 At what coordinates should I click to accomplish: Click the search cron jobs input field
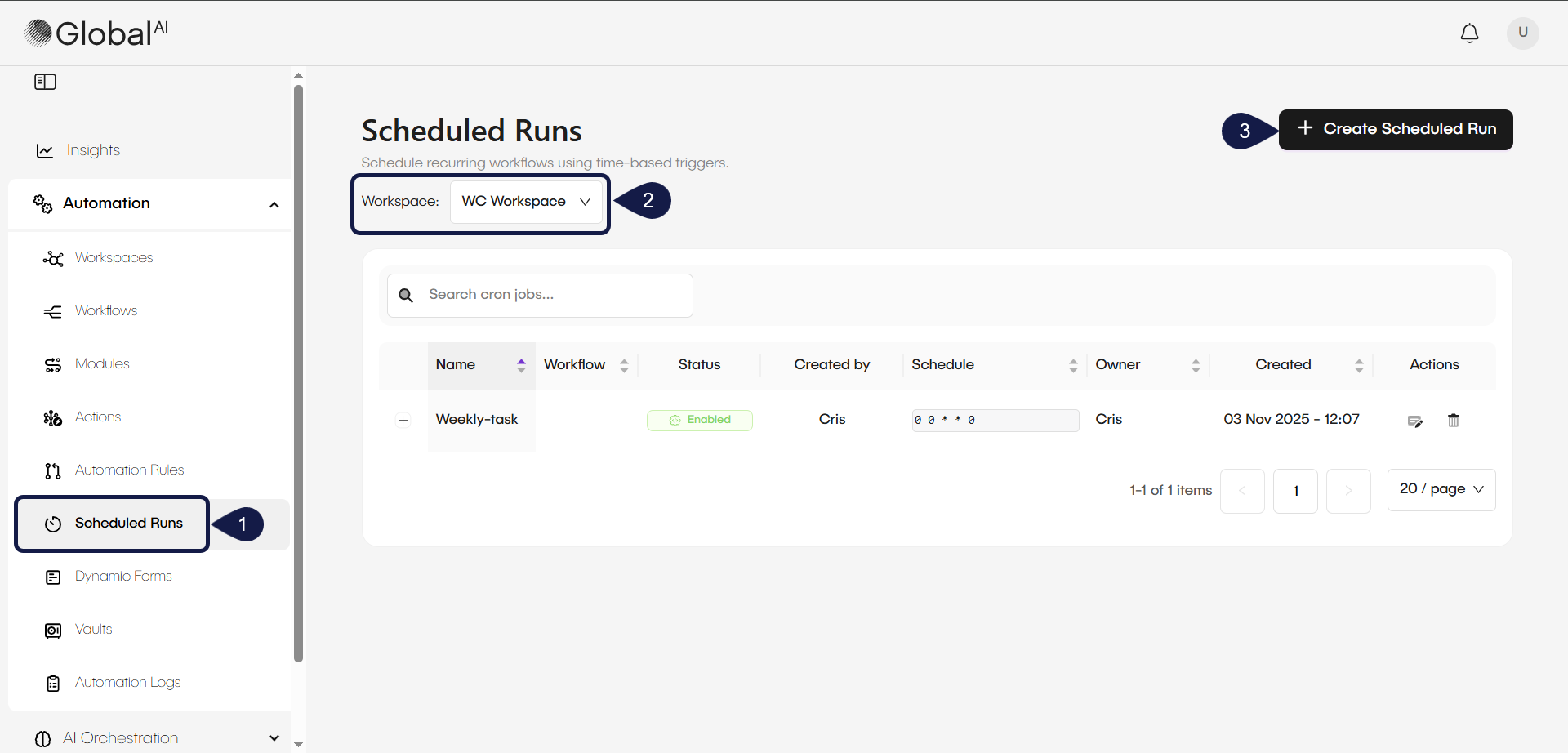[x=539, y=295]
